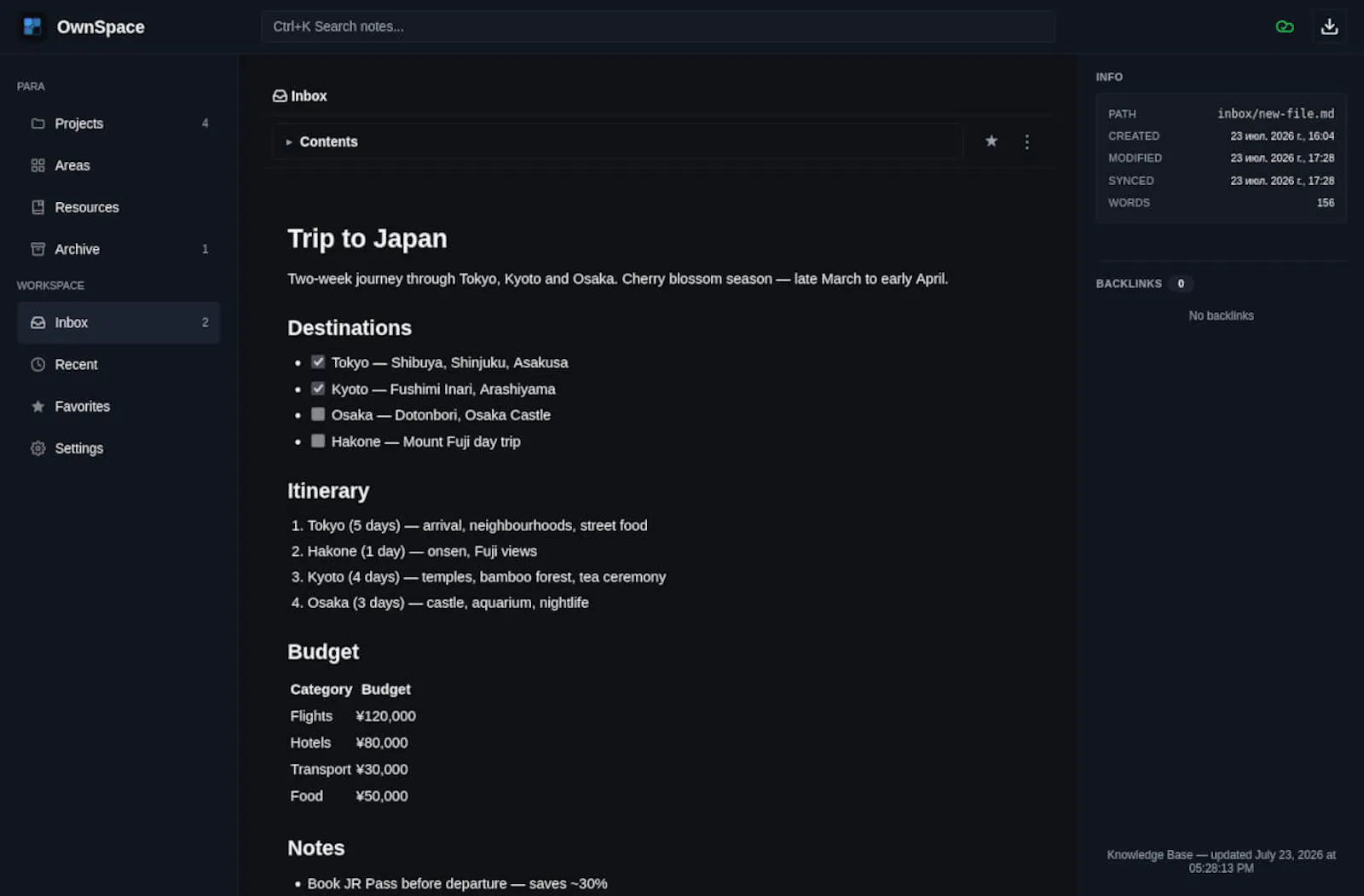Click the Category table header

(x=321, y=689)
